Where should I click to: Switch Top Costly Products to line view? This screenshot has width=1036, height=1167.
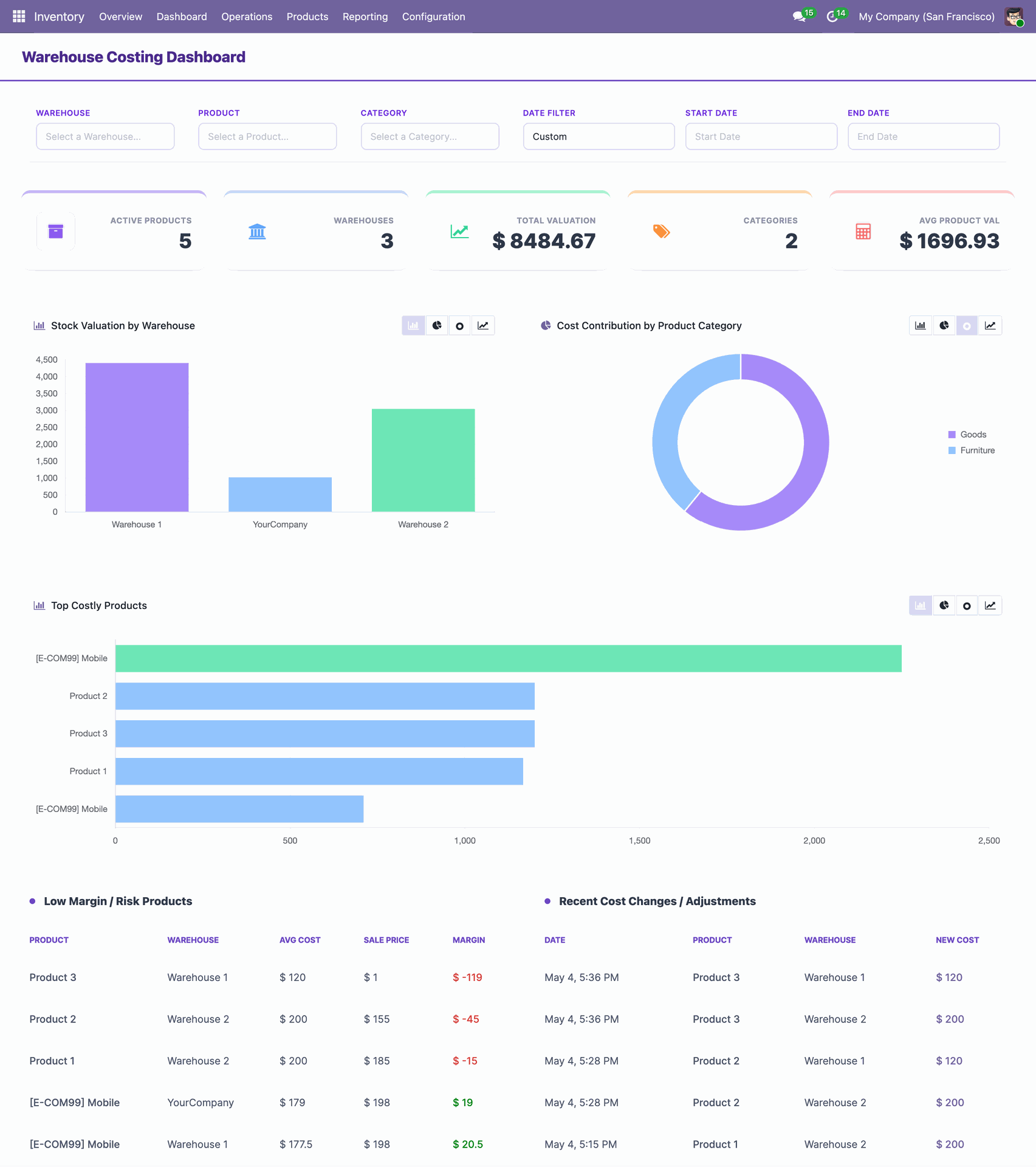coord(990,605)
